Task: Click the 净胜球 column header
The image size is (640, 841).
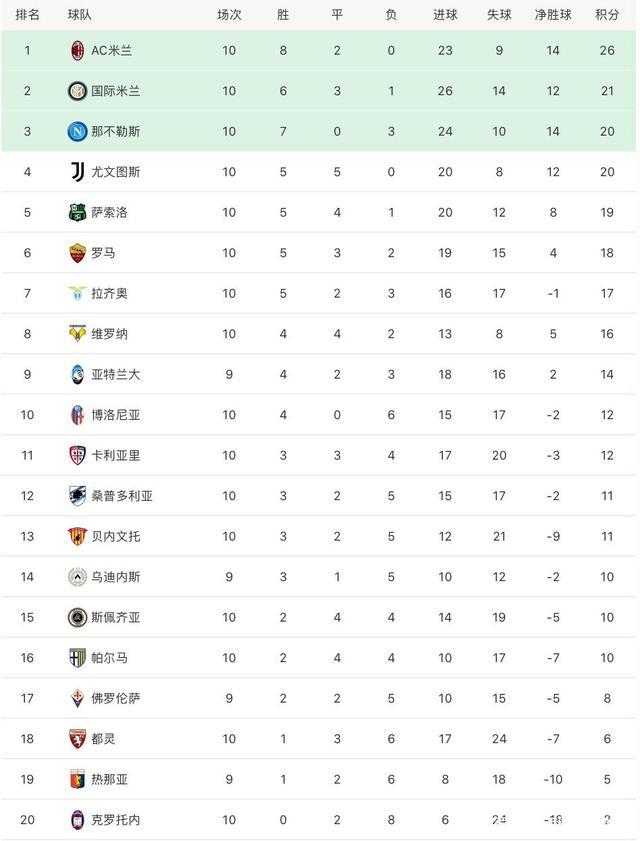Action: tap(553, 15)
